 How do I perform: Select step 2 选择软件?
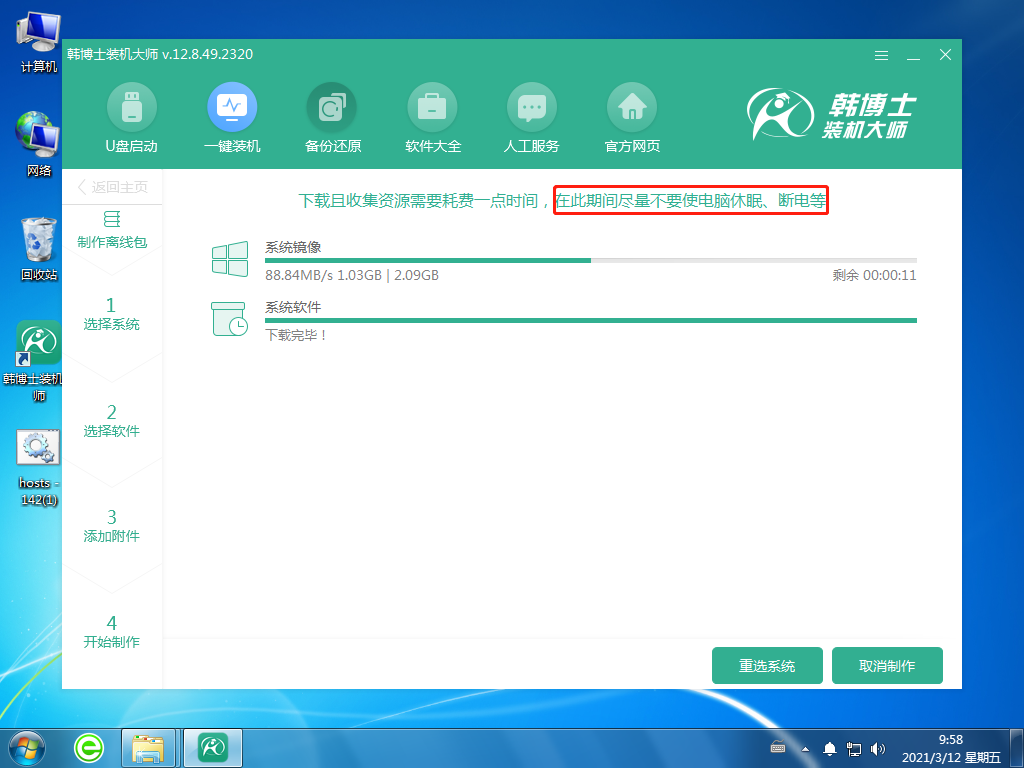pyautogui.click(x=112, y=421)
